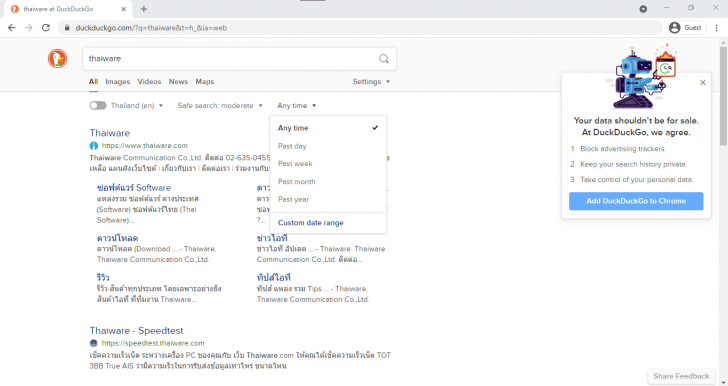This screenshot has width=728, height=386.
Task: Click the DuckDuckGo logo home icon
Action: (x=58, y=59)
